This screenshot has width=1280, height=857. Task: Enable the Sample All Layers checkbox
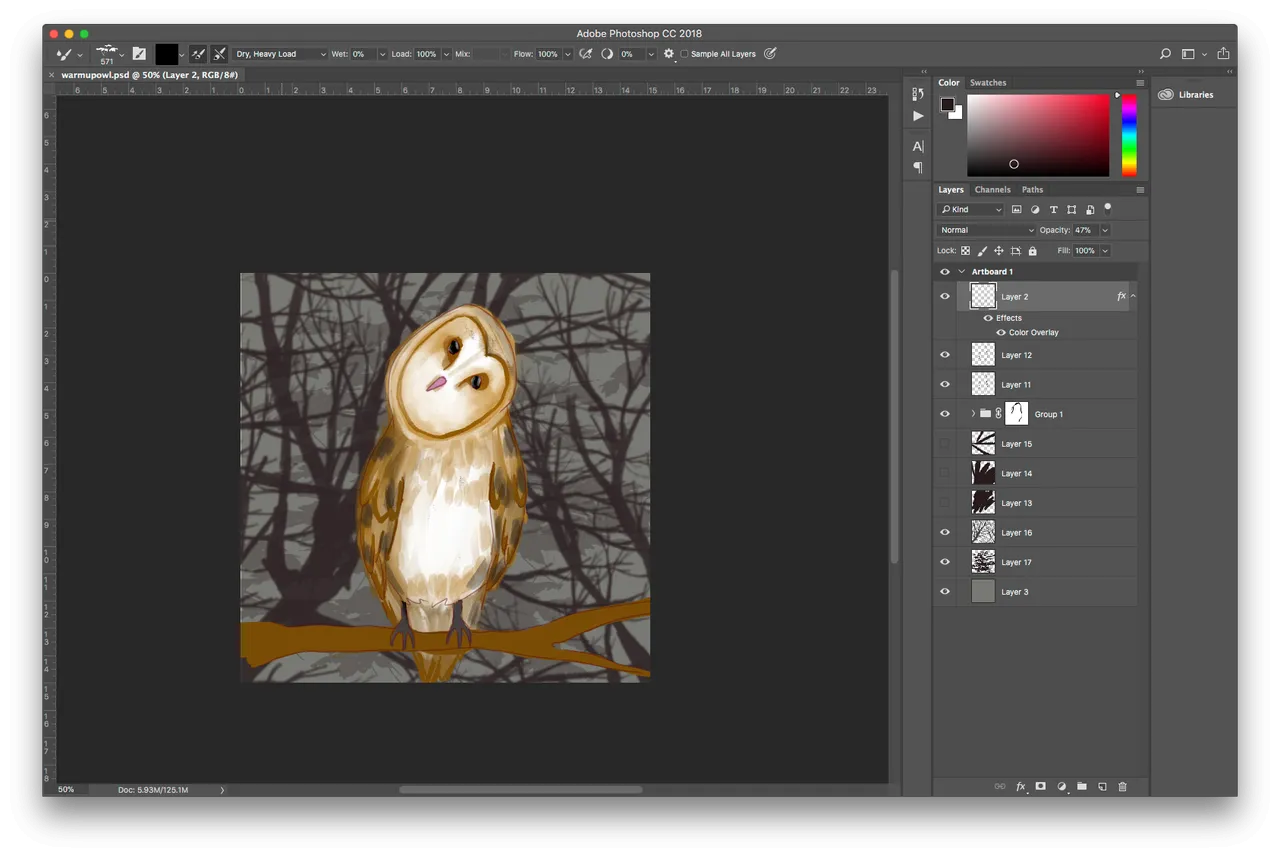click(x=684, y=54)
